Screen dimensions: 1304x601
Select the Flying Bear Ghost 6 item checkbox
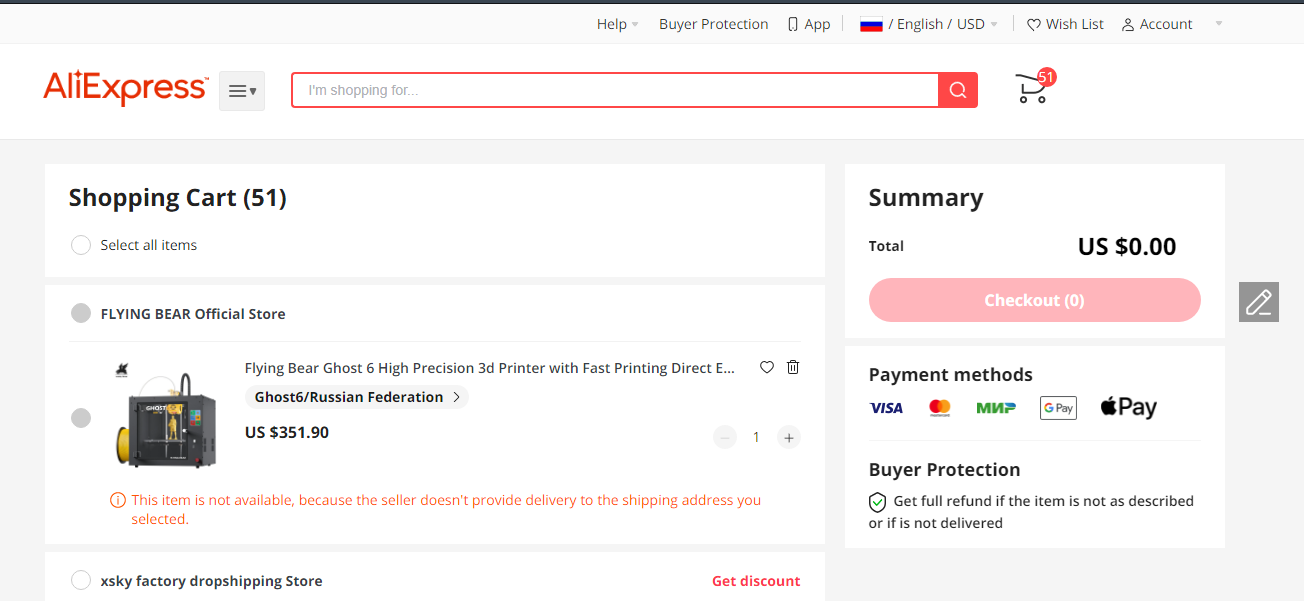coord(81,418)
